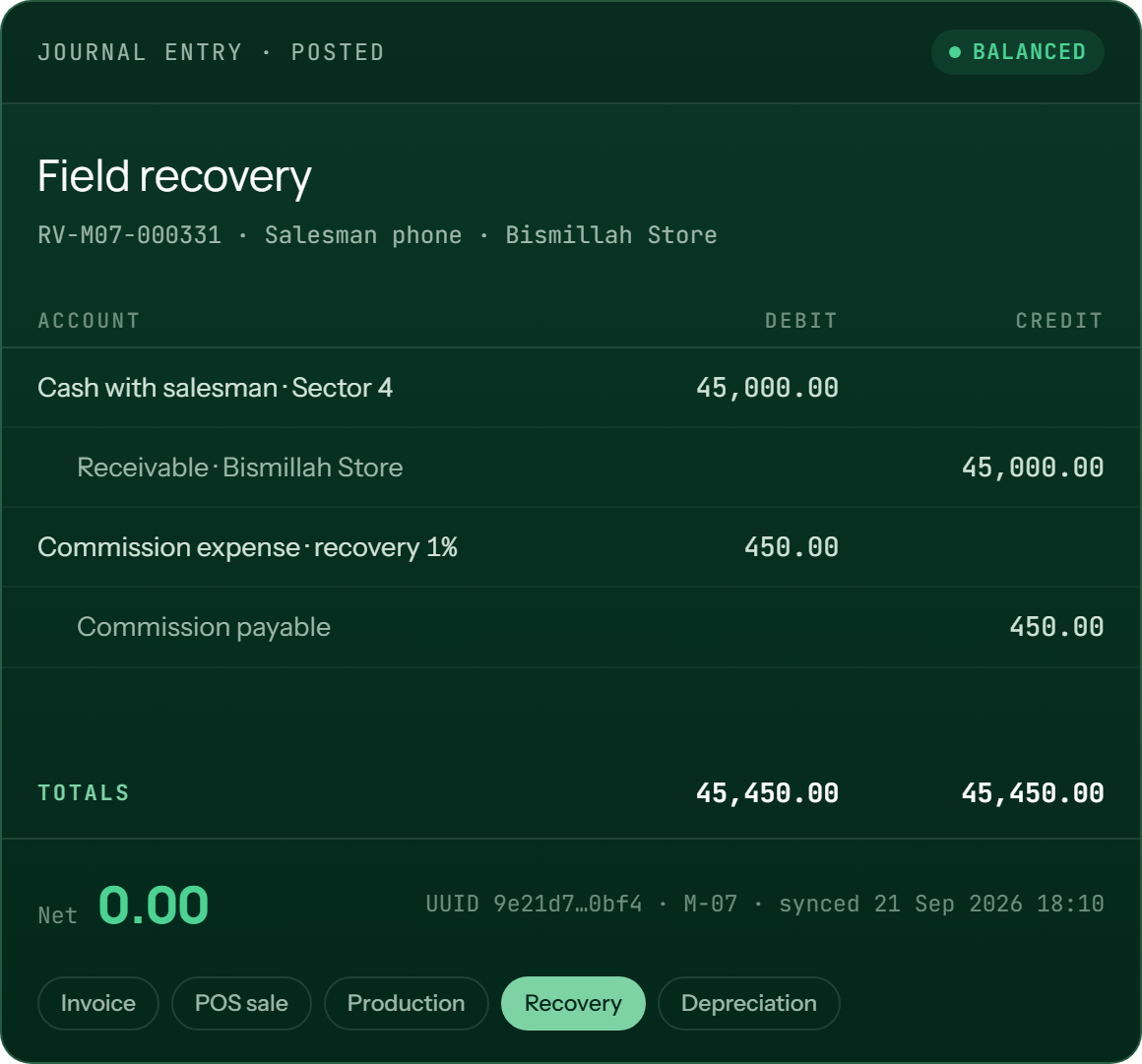Select the Receivable Bismillah Store line
This screenshot has width=1142, height=1064.
[x=571, y=468]
